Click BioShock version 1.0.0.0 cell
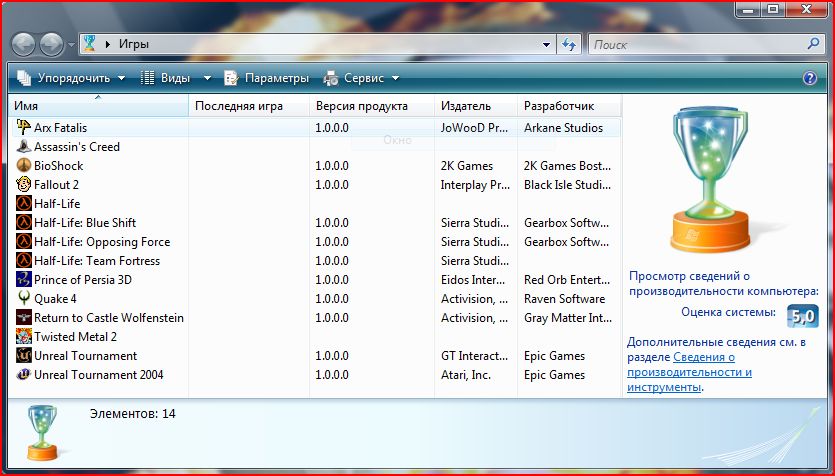The image size is (835, 476). tap(332, 166)
